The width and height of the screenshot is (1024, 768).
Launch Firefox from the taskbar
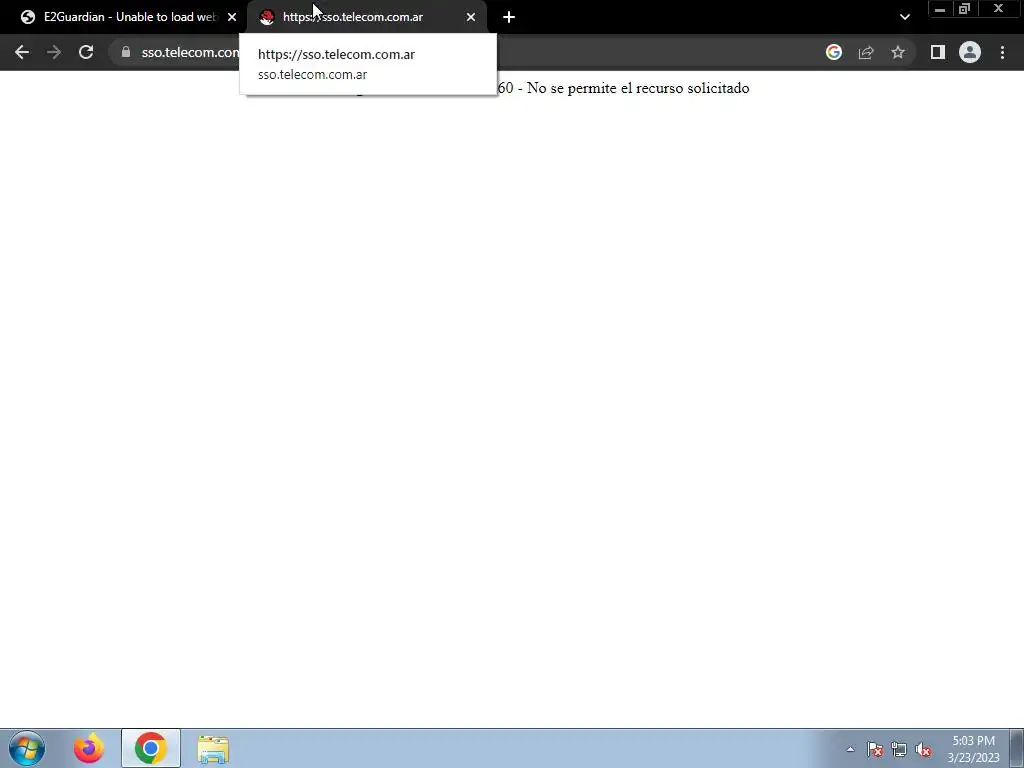[x=89, y=748]
